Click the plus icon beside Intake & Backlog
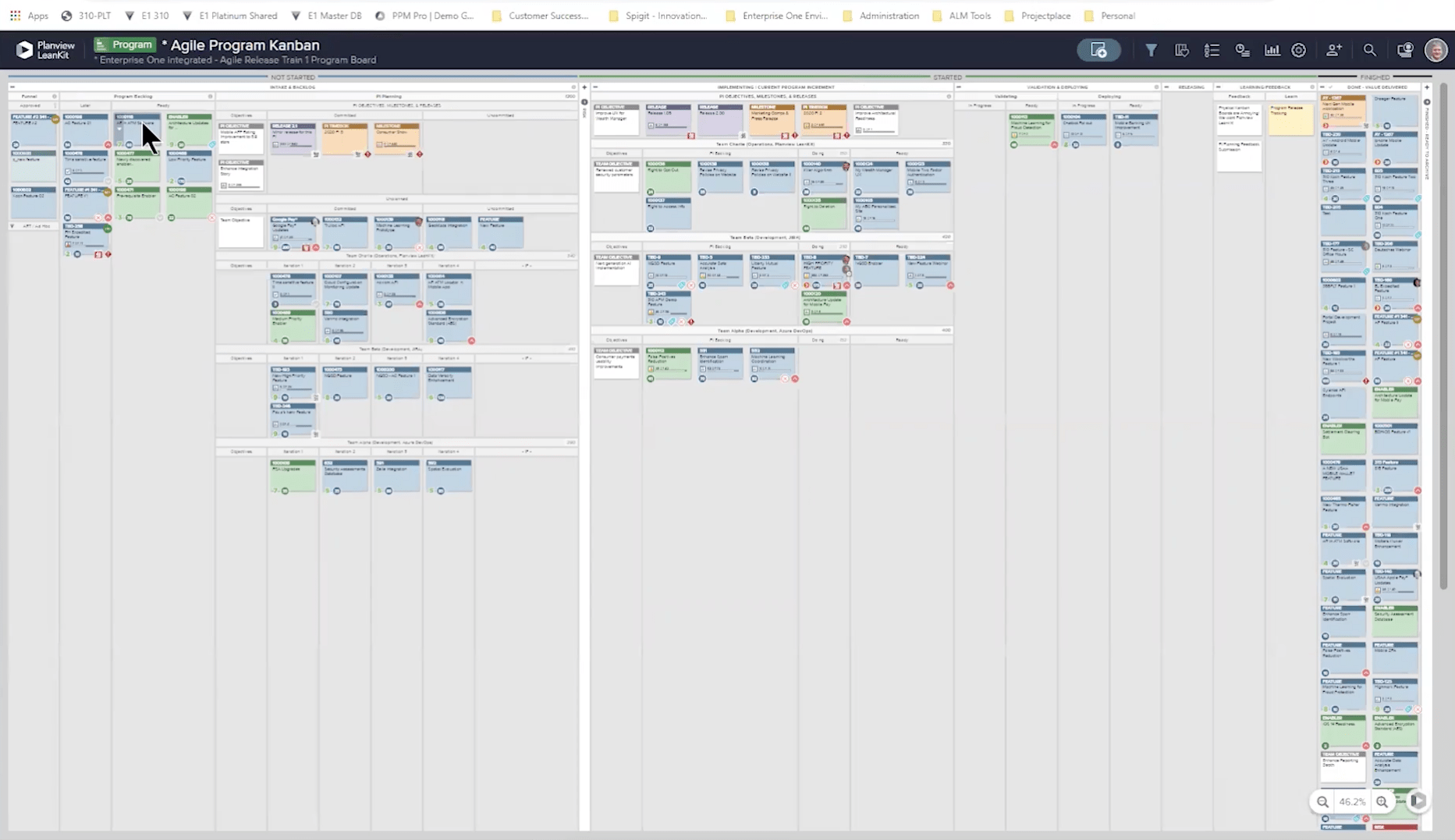Image resolution: width=1455 pixels, height=840 pixels. pos(584,87)
